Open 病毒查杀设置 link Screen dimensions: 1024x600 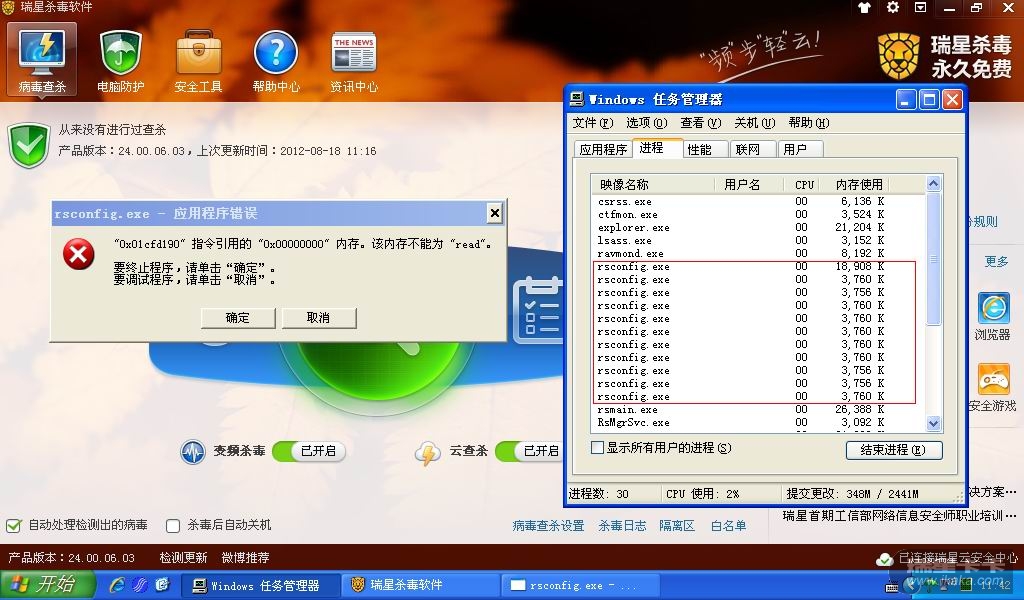tap(548, 526)
